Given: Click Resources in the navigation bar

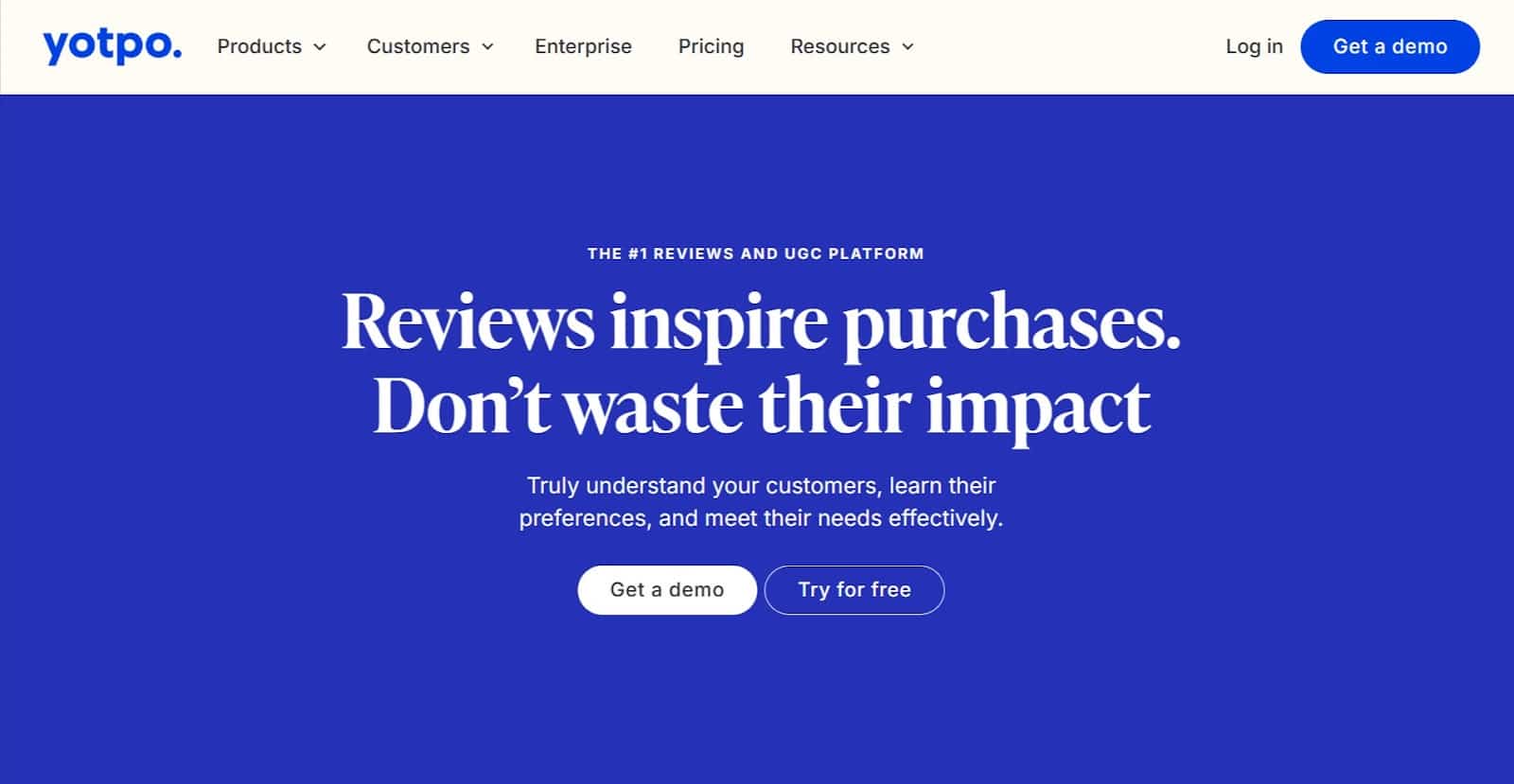Looking at the screenshot, I should 839,46.
